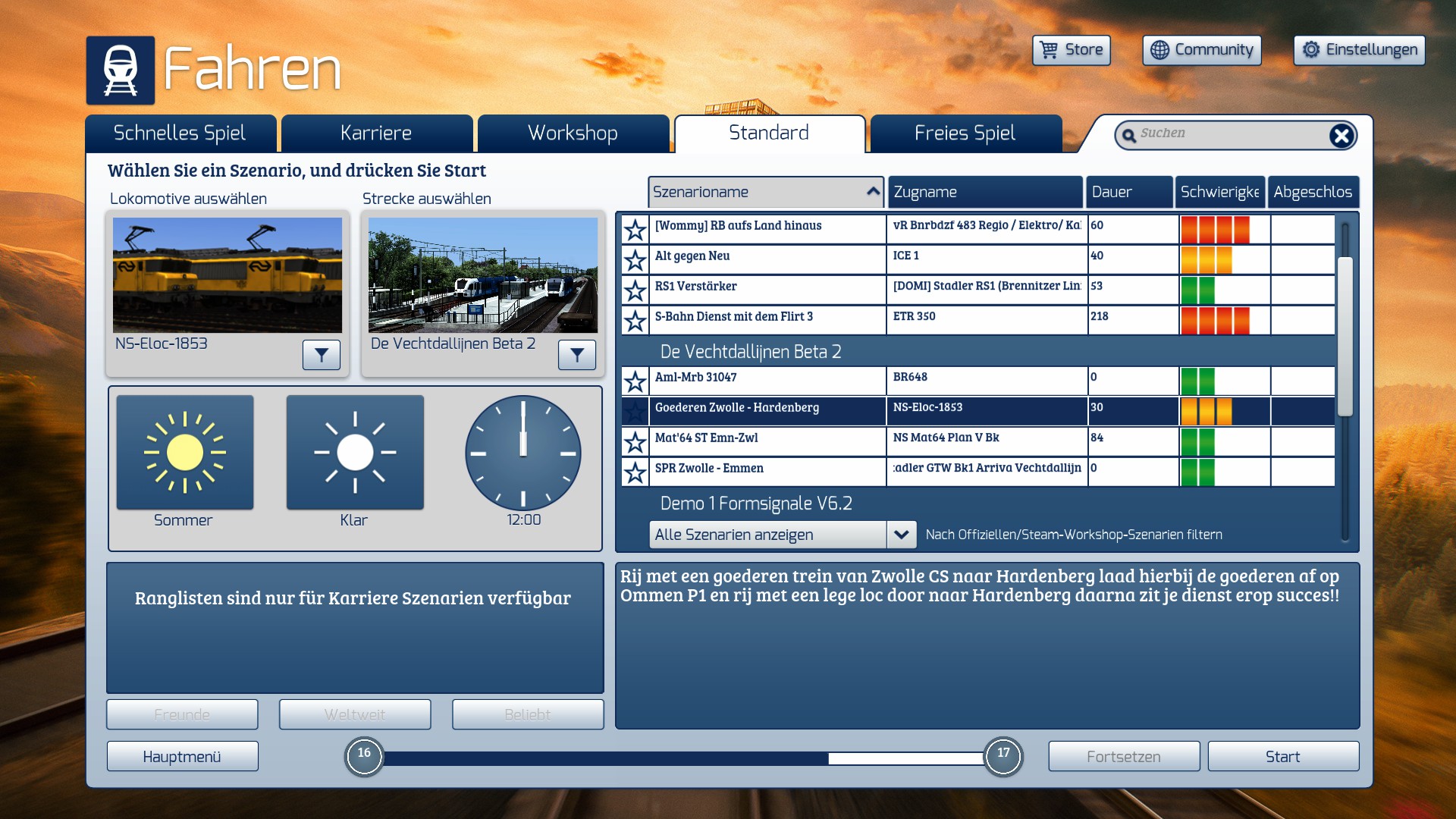Click the ICE 1 train name cell
The image size is (1456, 819).
pyautogui.click(x=987, y=259)
